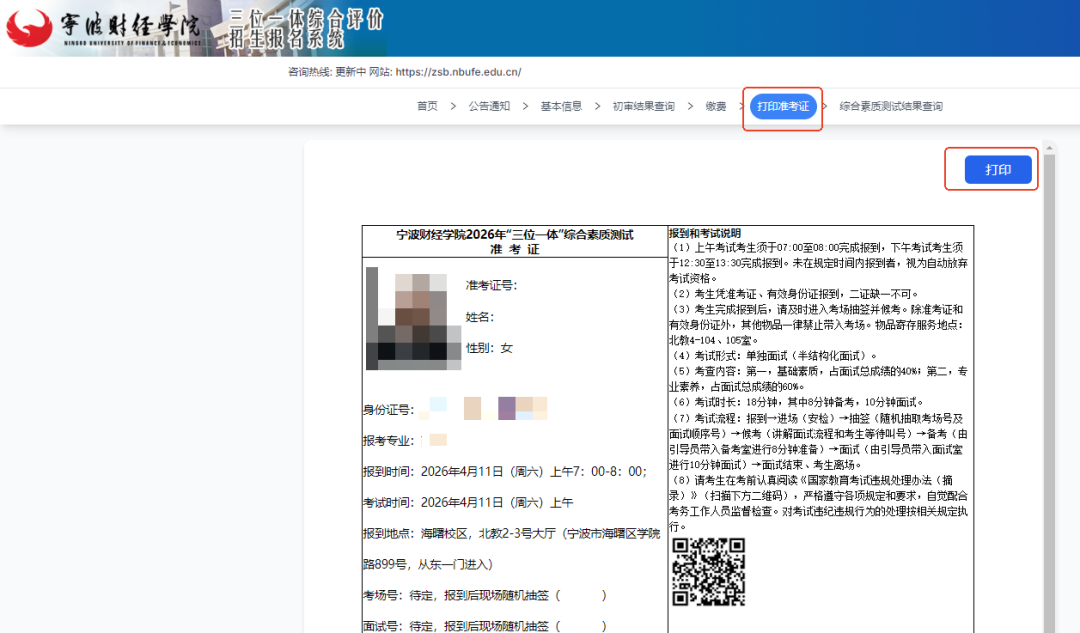Click the highlighted 打印准考证 navigation pill

click(x=782, y=106)
